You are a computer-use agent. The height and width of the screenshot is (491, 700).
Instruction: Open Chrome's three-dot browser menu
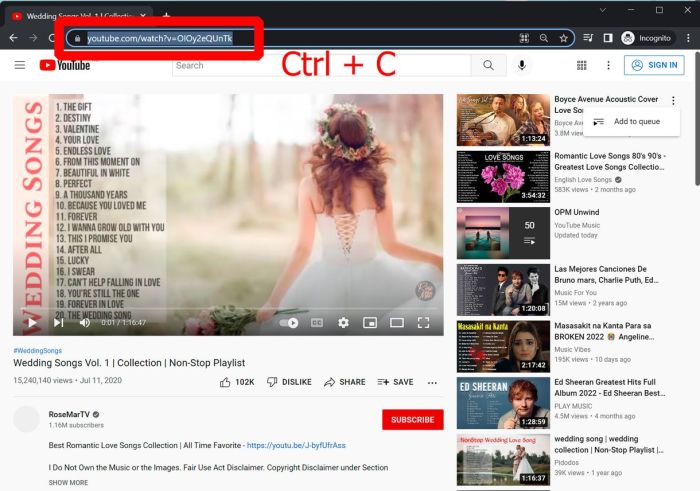[x=688, y=38]
